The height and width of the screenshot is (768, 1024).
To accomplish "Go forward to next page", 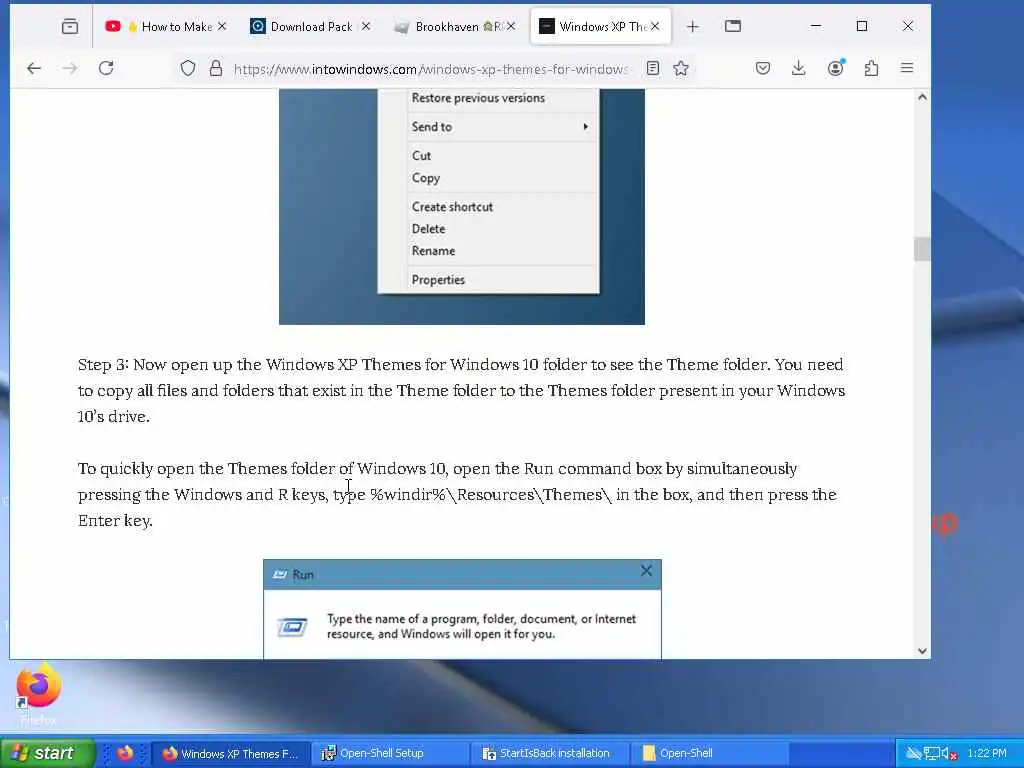I will [70, 68].
